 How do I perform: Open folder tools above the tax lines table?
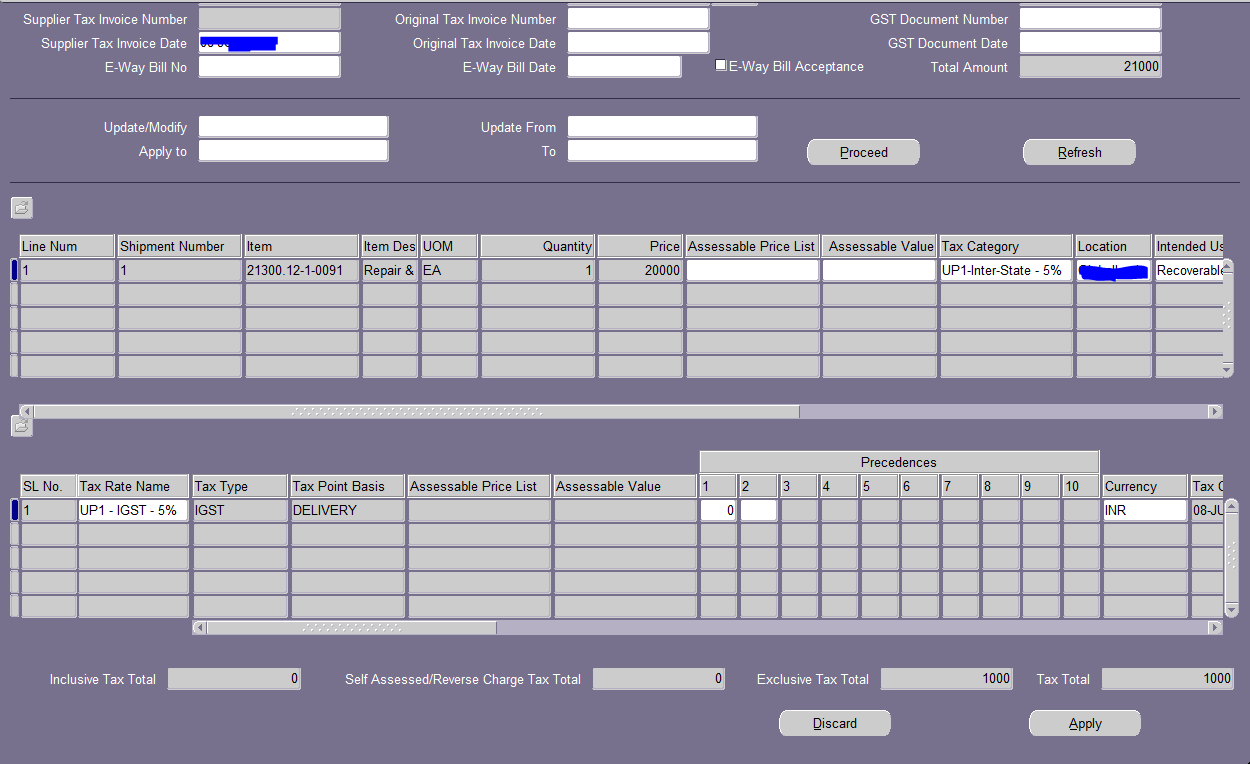21,426
